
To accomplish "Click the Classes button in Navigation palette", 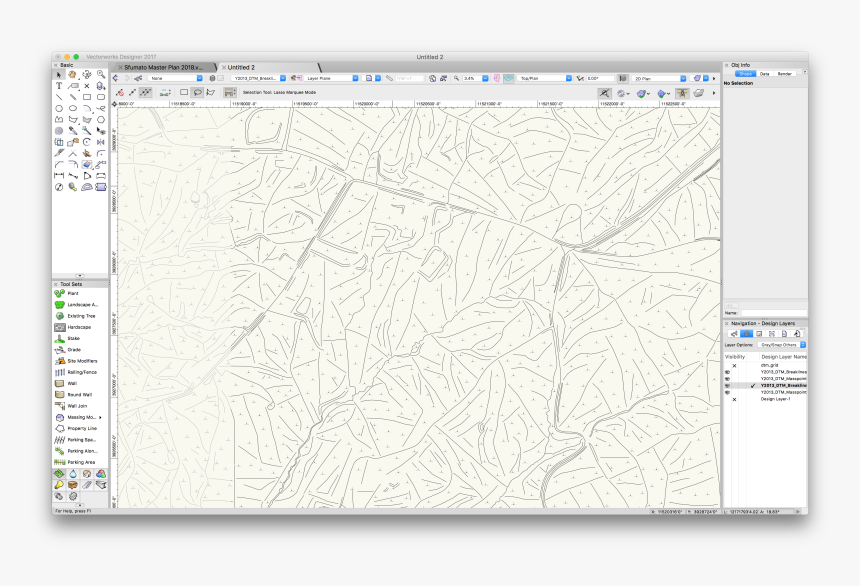I will [x=734, y=333].
